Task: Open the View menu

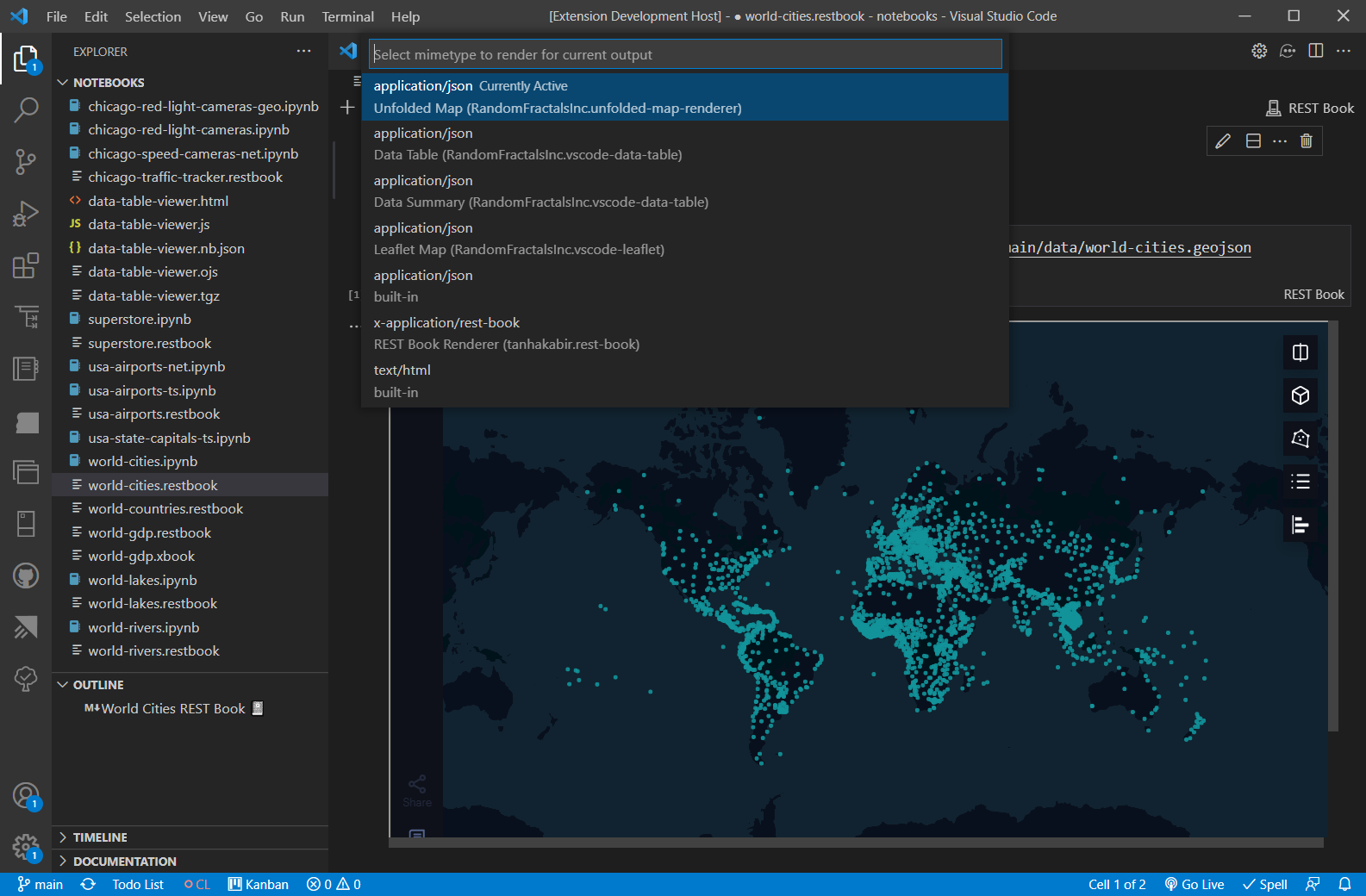Action: point(213,16)
